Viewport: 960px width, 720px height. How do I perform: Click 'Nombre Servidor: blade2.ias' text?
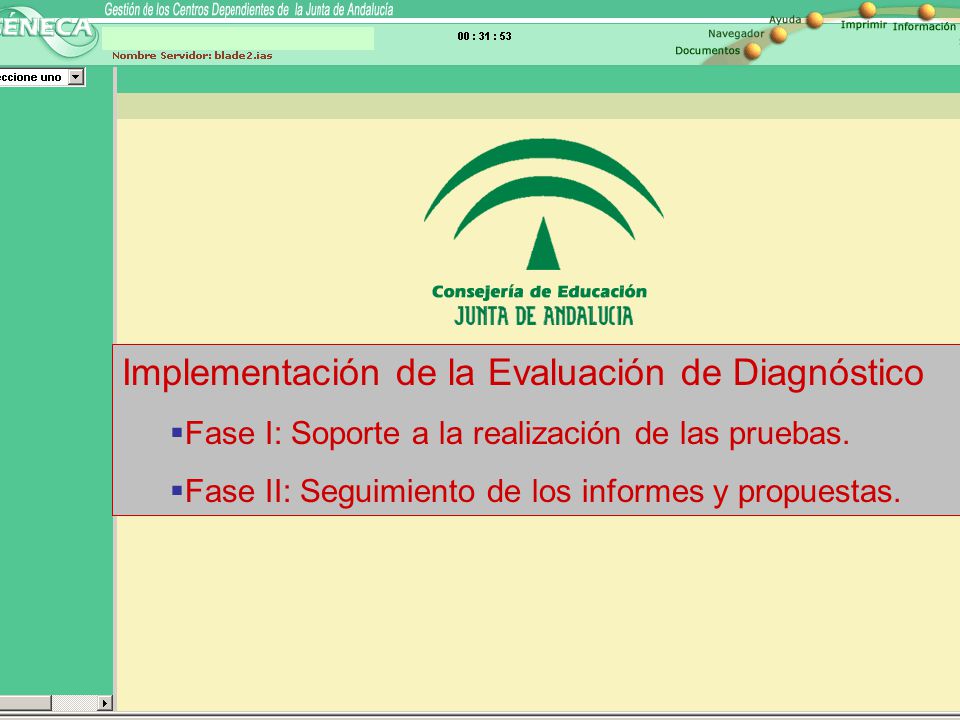(192, 56)
